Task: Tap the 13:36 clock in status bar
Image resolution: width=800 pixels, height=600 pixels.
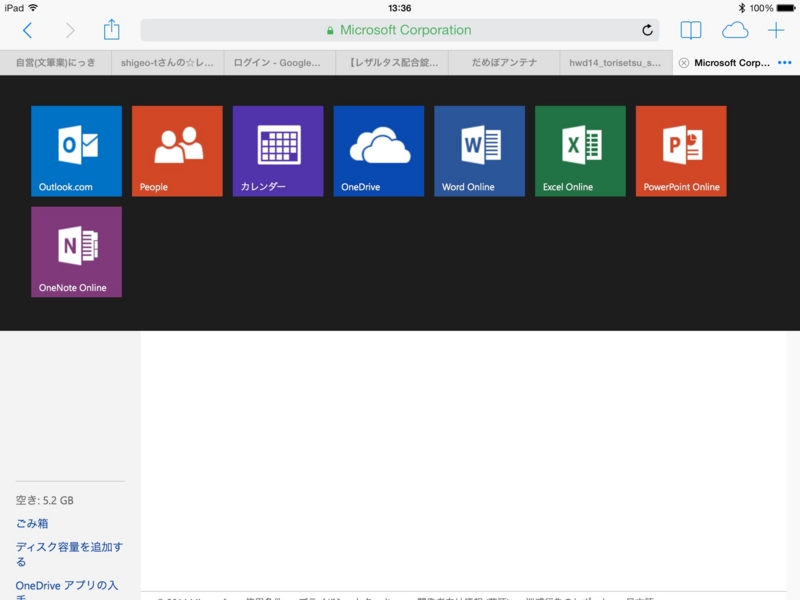Action: point(399,8)
